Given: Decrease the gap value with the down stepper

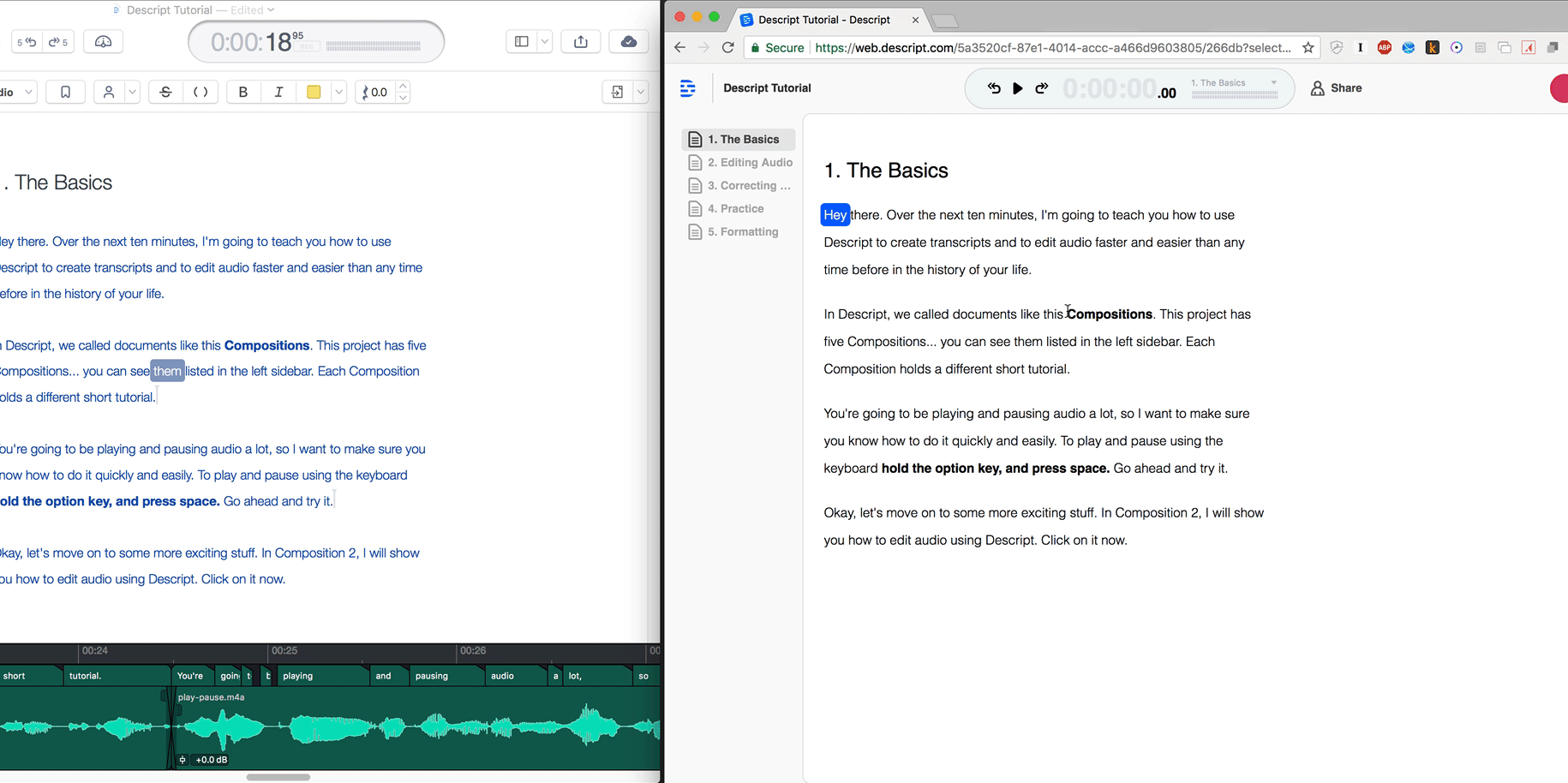Looking at the screenshot, I should coord(403,98).
